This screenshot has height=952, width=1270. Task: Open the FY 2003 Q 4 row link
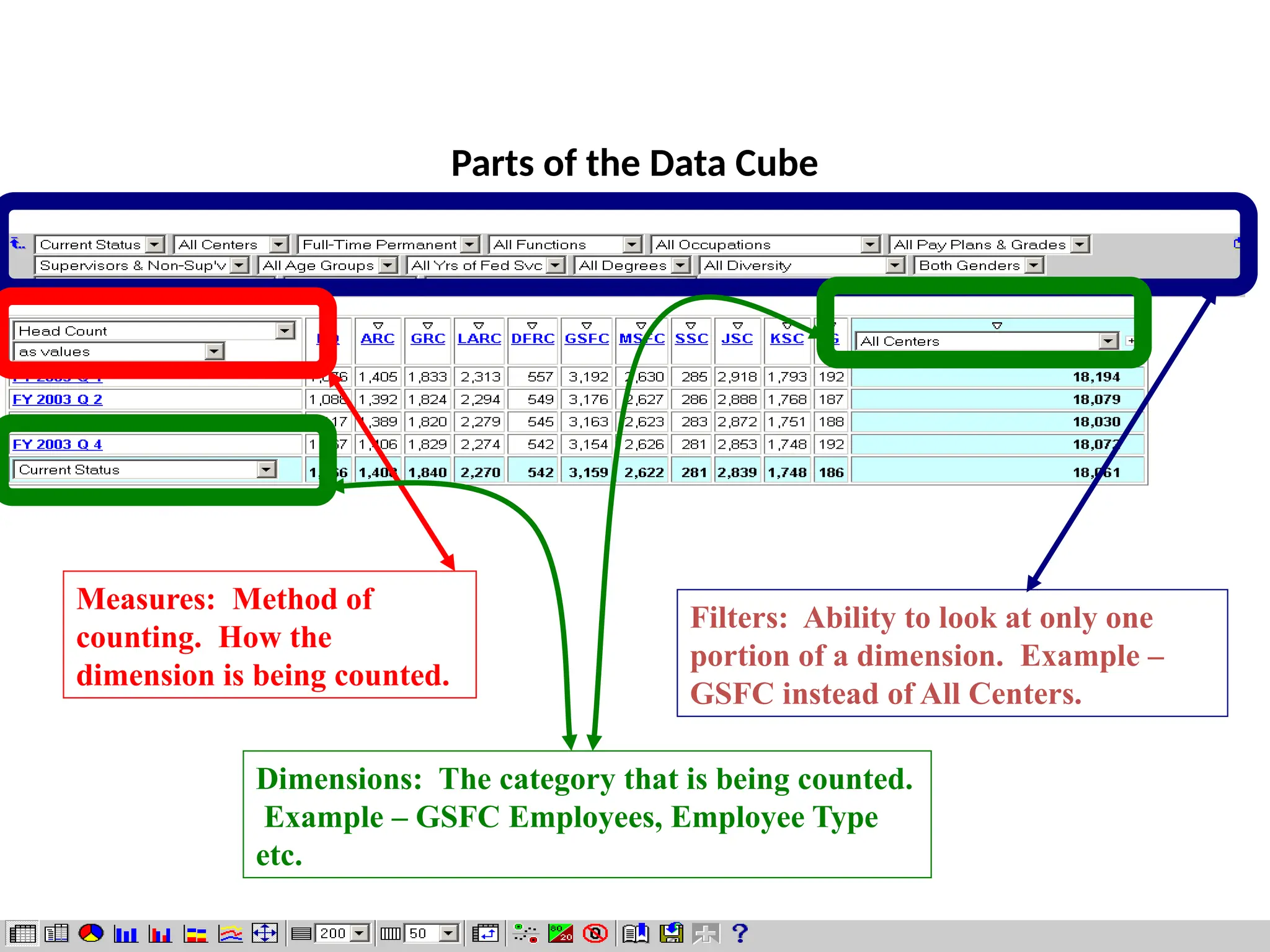(x=58, y=444)
